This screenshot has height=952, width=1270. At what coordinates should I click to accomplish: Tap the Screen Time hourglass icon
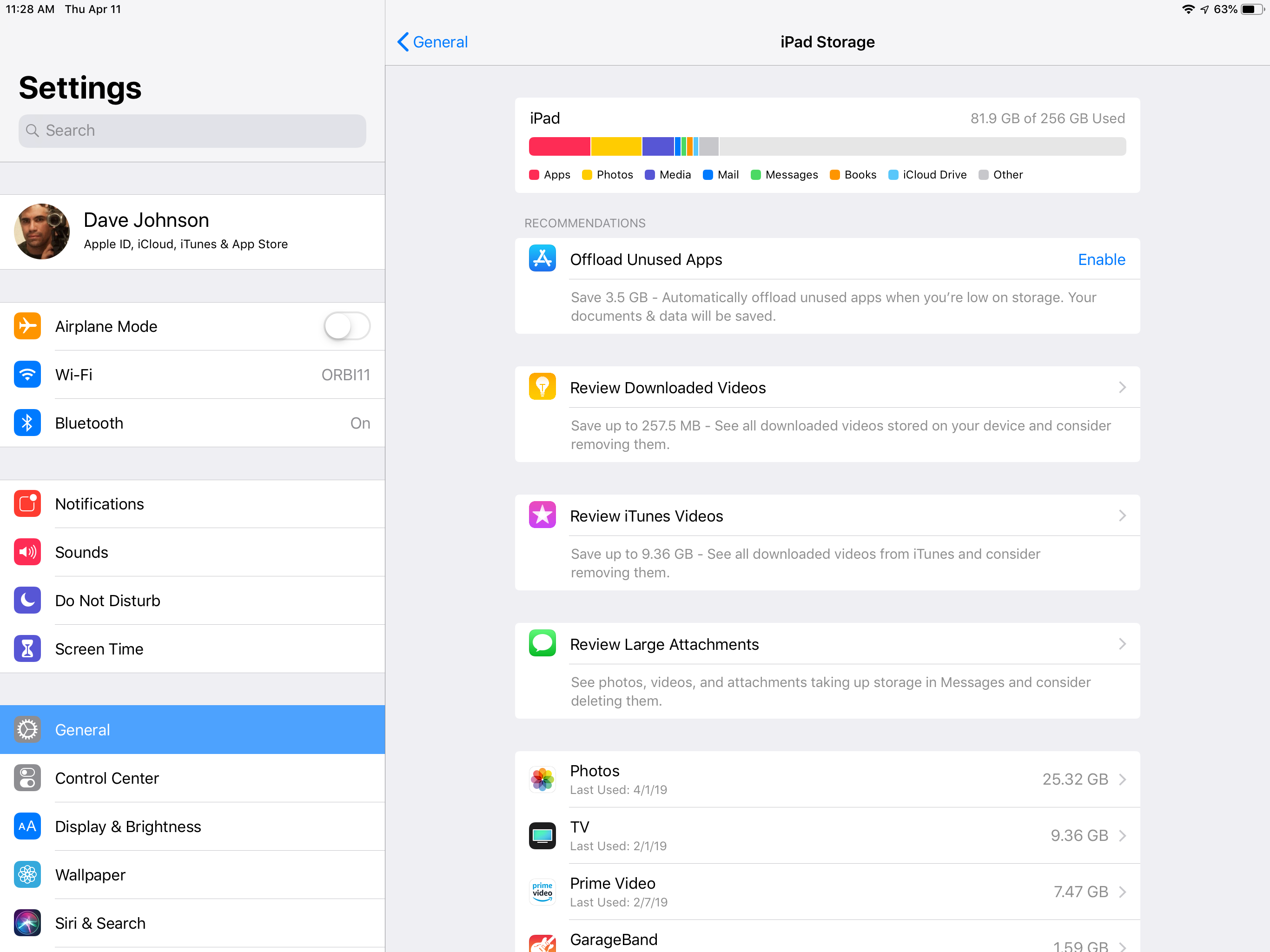coord(27,649)
